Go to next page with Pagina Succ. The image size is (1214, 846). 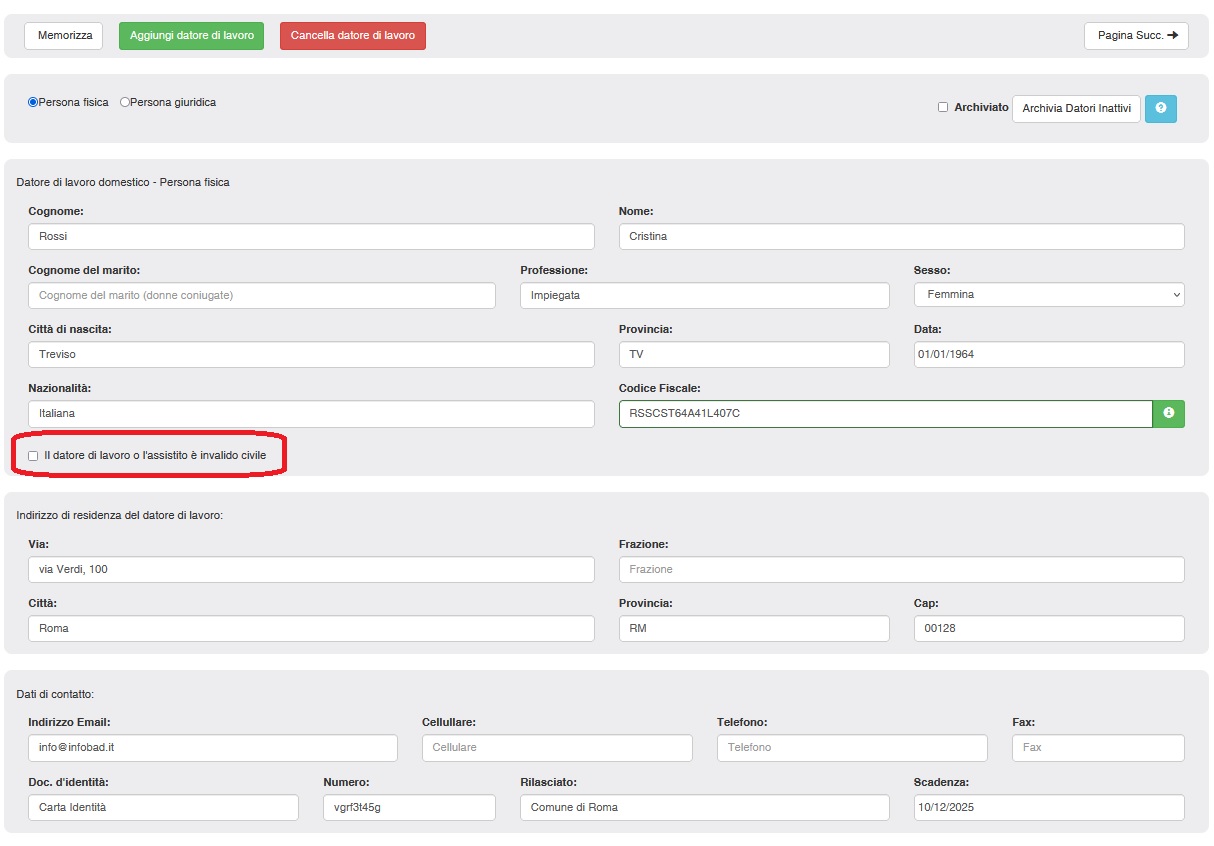(1136, 36)
